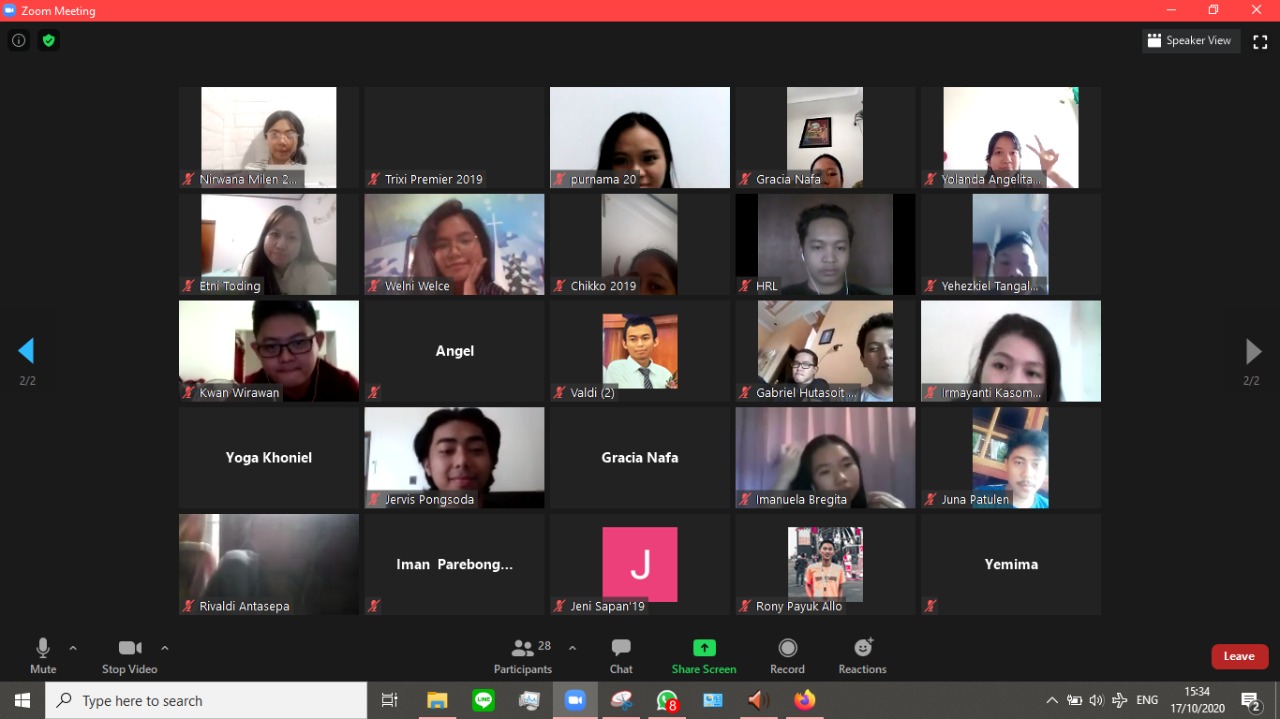Select the Angel participant tile
The width and height of the screenshot is (1280, 719).
click(x=454, y=351)
